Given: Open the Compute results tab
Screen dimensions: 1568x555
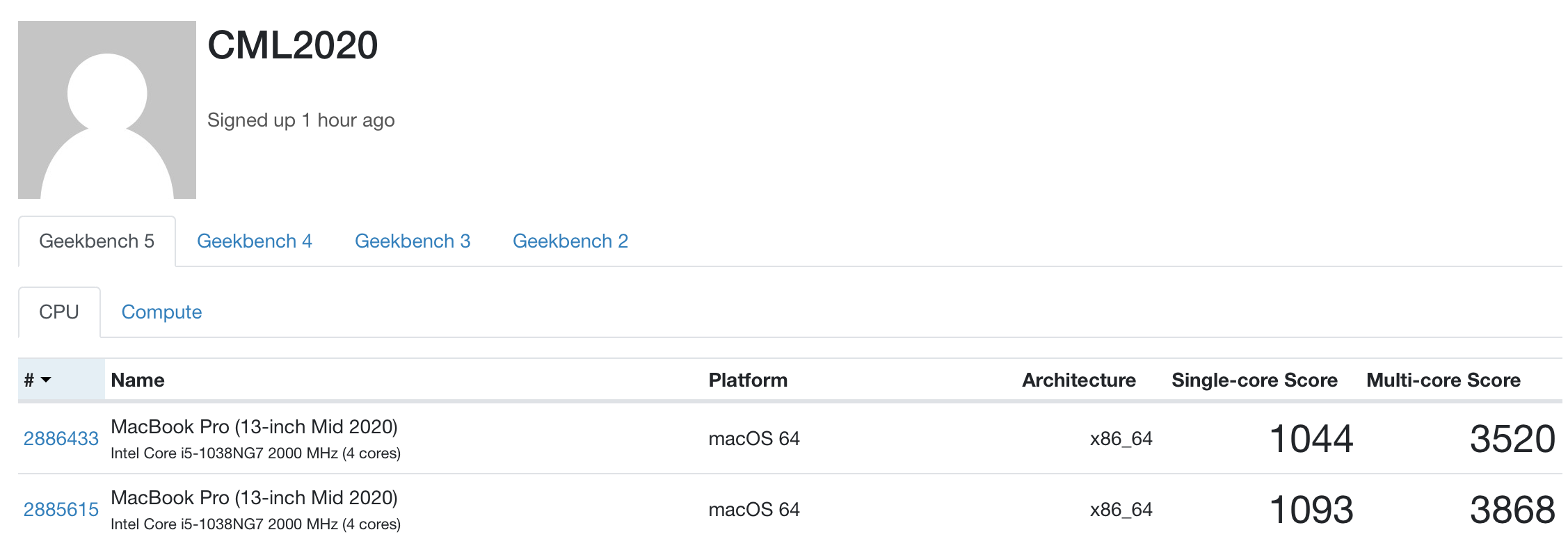Looking at the screenshot, I should (x=161, y=312).
